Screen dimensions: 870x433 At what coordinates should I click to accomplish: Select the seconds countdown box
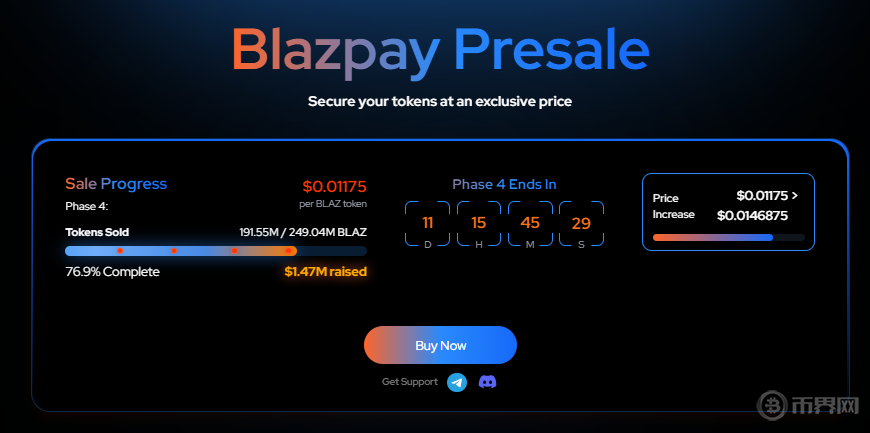(581, 226)
